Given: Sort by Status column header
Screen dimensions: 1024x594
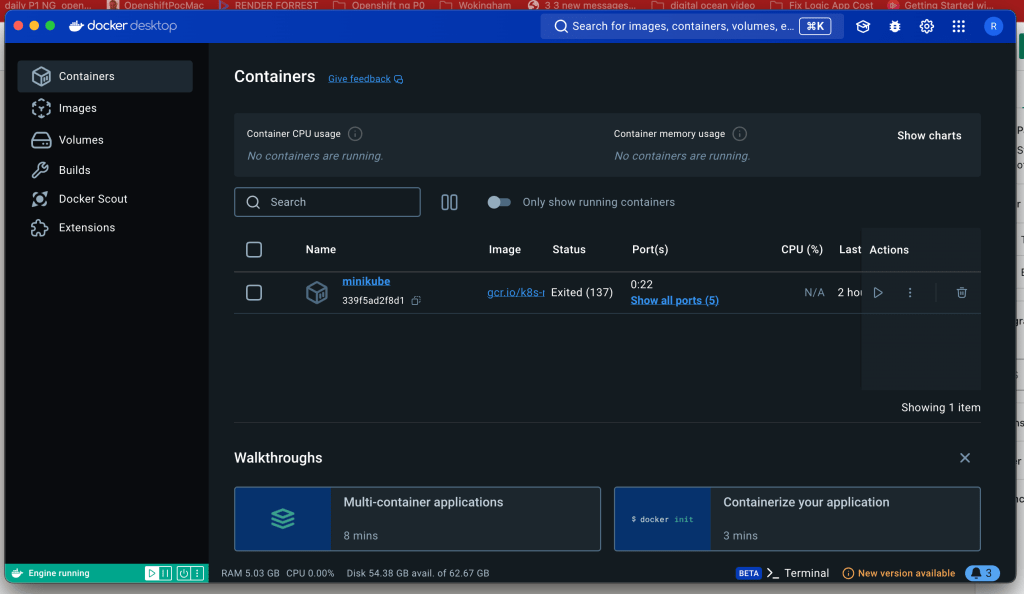Looking at the screenshot, I should (x=569, y=249).
